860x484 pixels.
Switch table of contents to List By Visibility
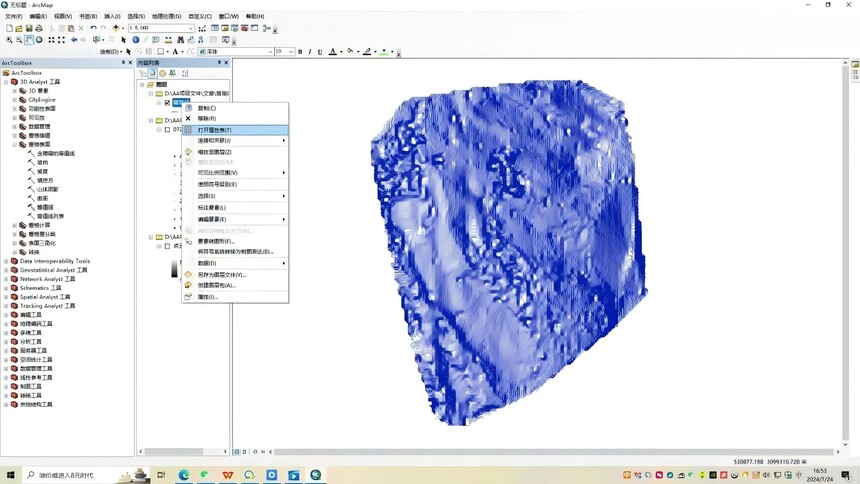[x=162, y=73]
